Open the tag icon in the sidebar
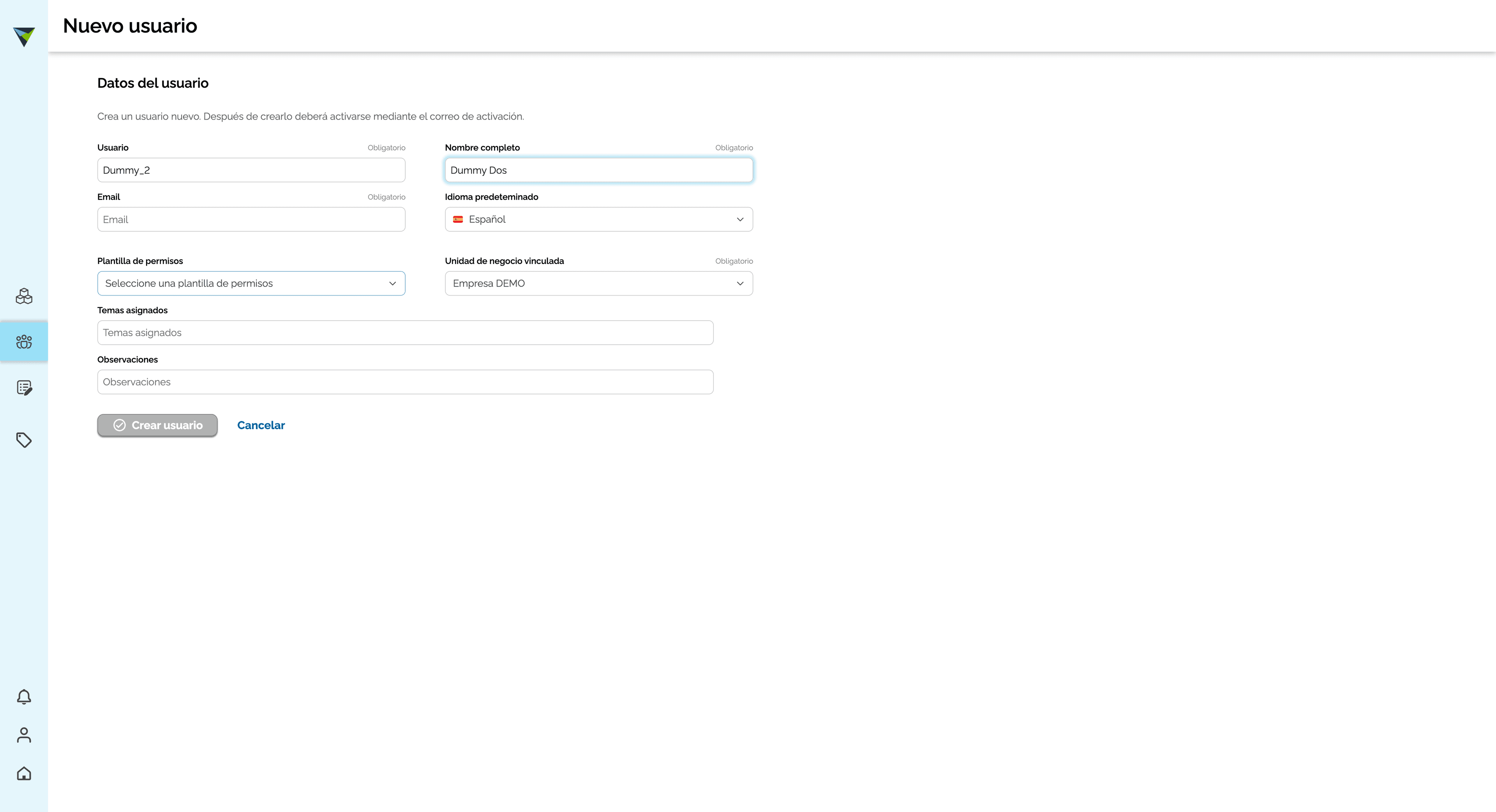Viewport: 1496px width, 812px height. click(24, 440)
